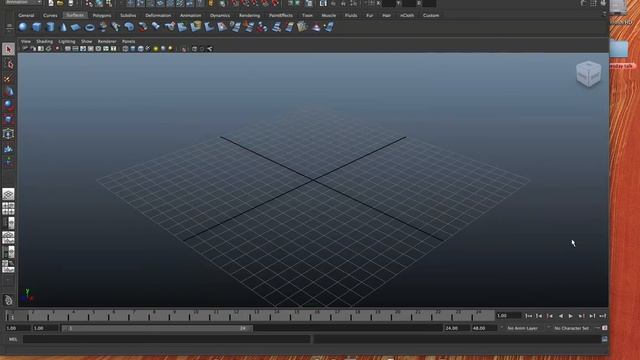Switch to Hypershade/Persp layout
The width and height of the screenshot is (640, 360).
(9, 252)
